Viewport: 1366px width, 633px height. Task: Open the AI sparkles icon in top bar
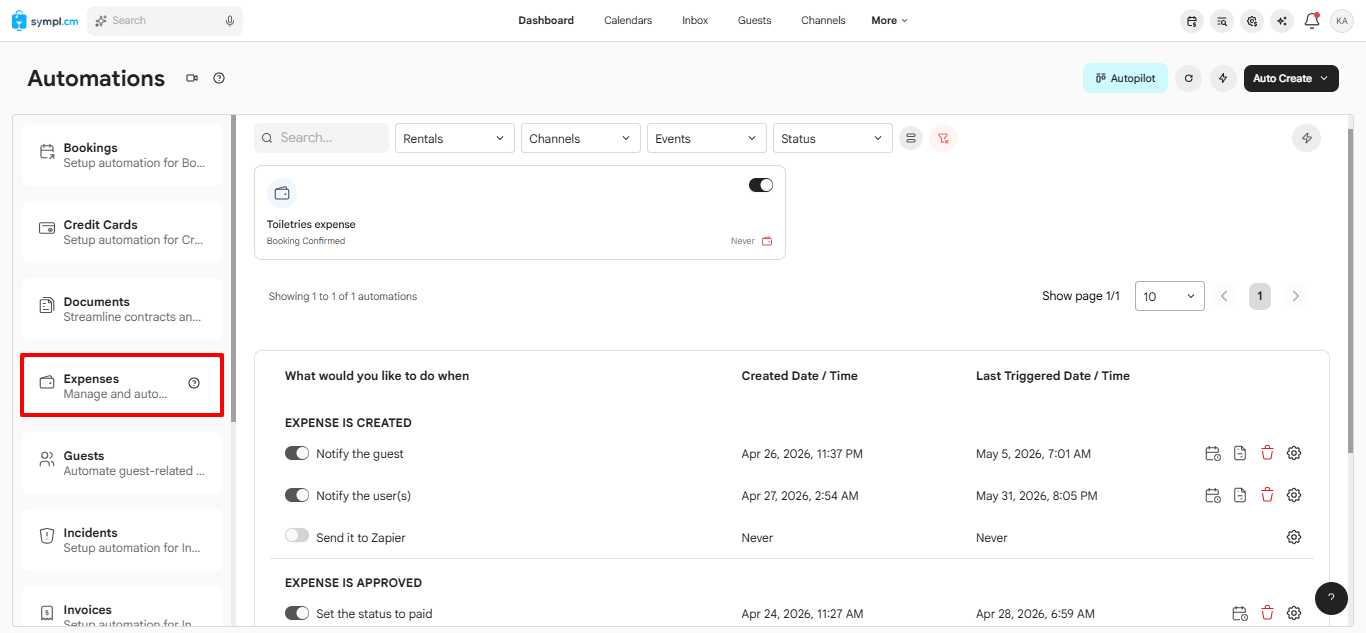[x=1281, y=20]
